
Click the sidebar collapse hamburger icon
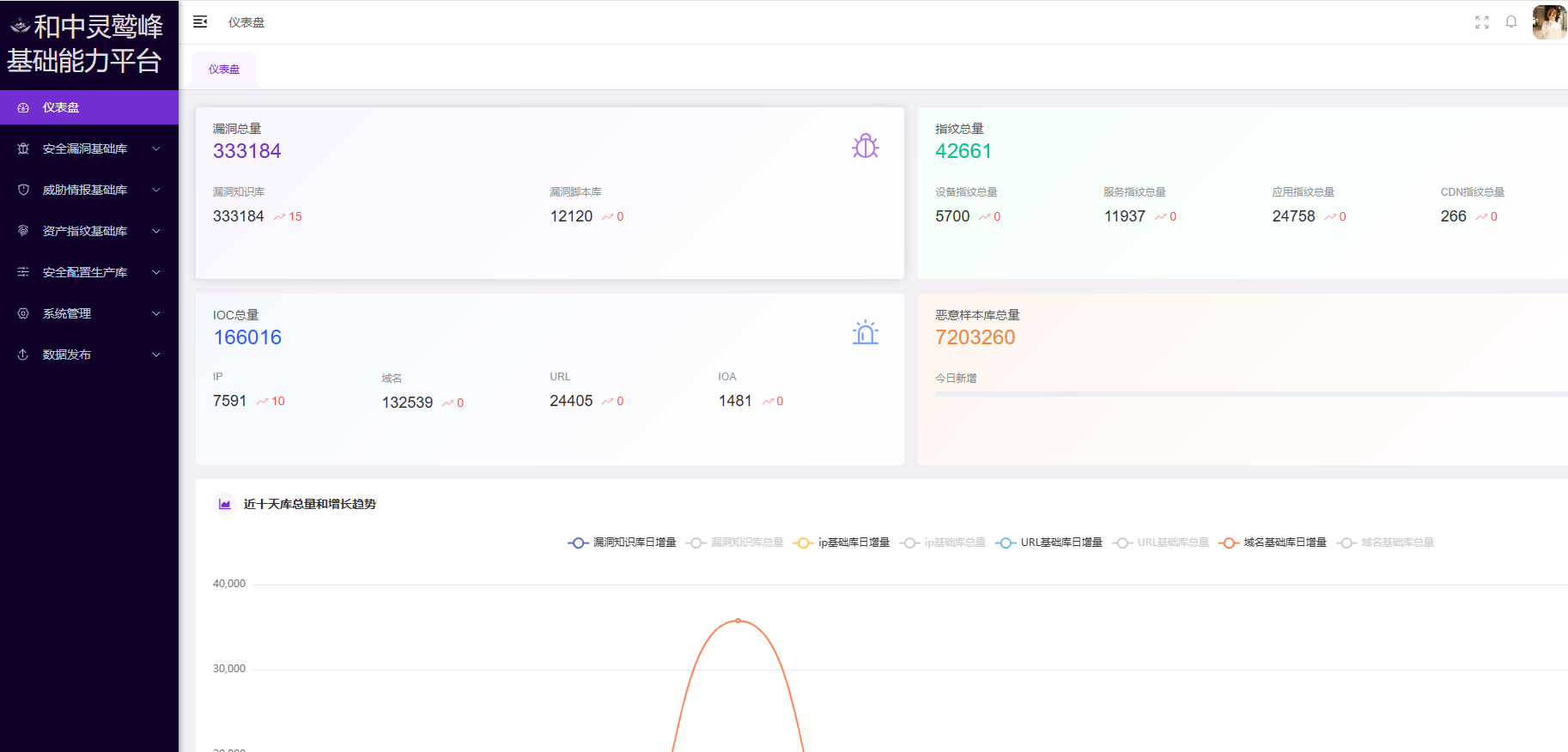tap(200, 22)
